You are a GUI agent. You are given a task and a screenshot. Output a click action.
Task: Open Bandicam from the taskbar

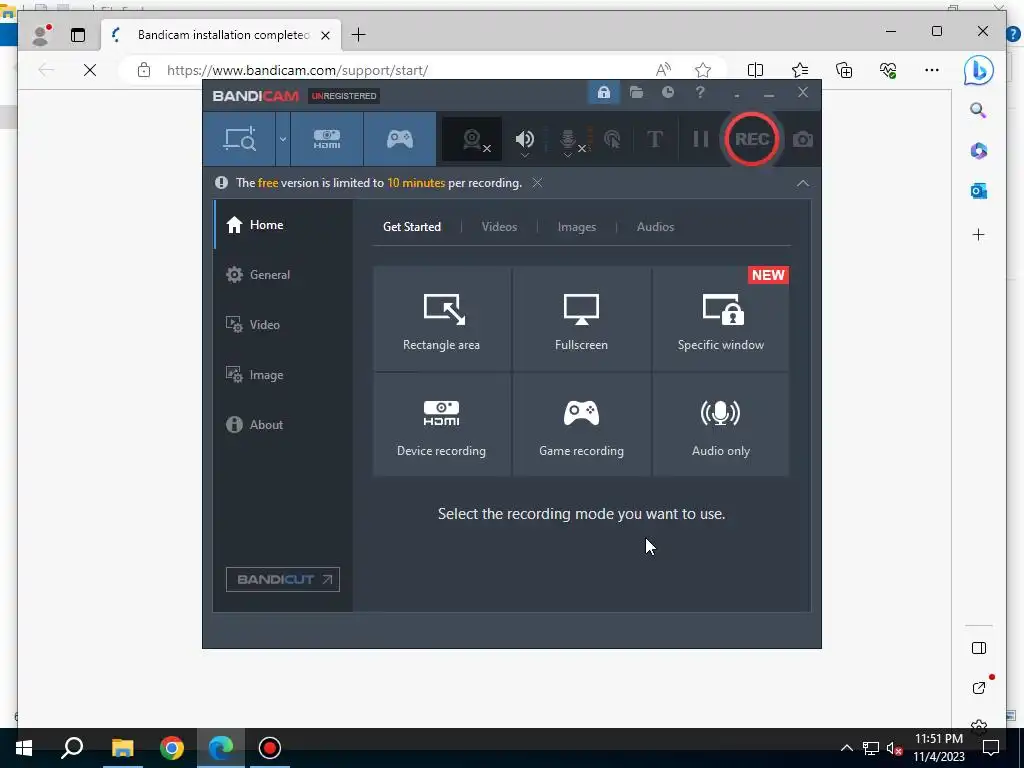click(x=270, y=748)
